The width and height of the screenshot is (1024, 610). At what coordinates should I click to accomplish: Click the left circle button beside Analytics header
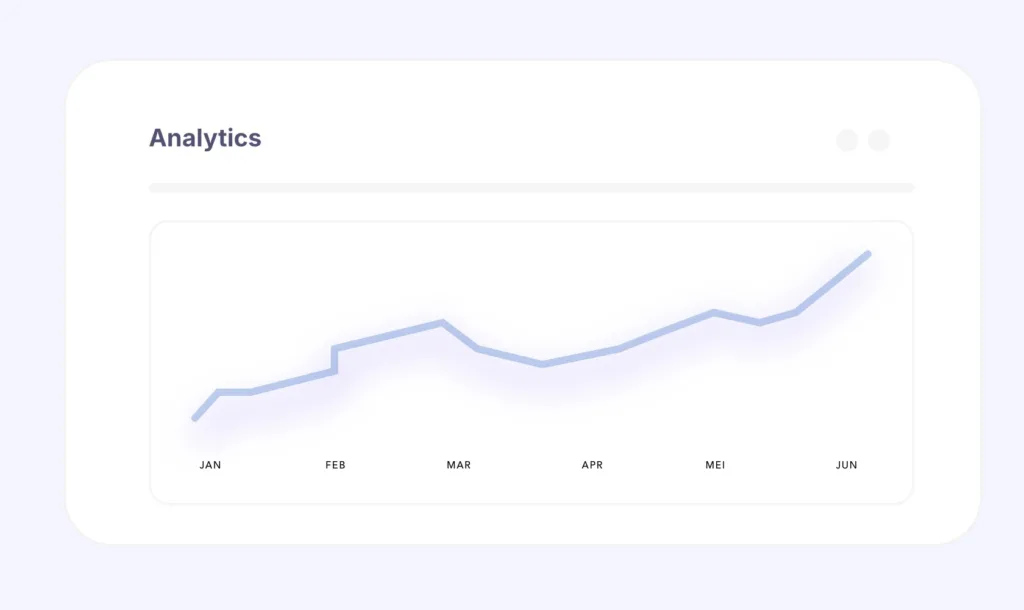847,140
